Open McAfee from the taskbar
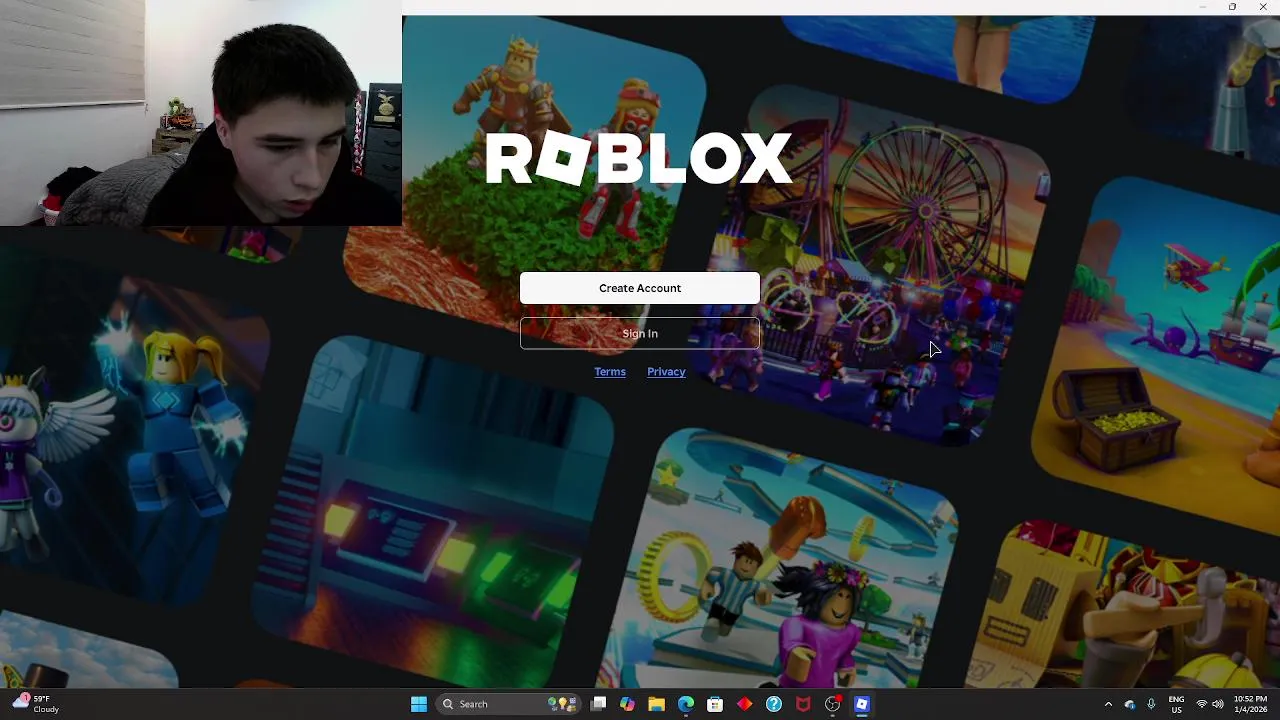This screenshot has height=720, width=1280. pyautogui.click(x=803, y=704)
